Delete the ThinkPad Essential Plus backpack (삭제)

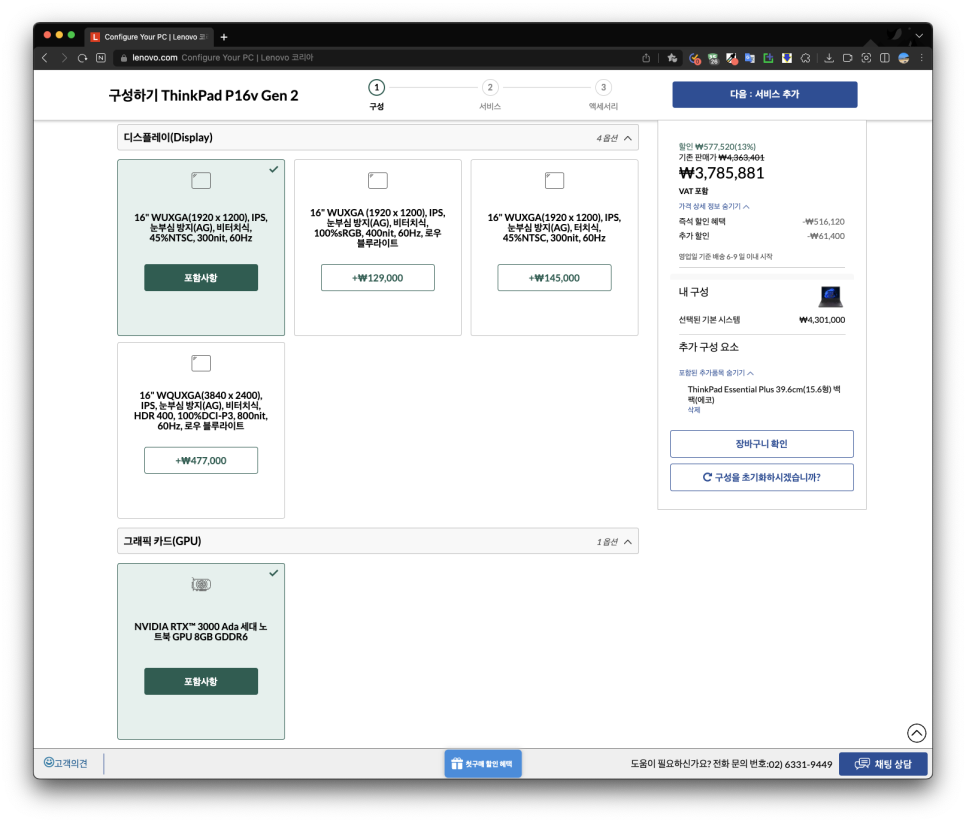[x=694, y=410]
